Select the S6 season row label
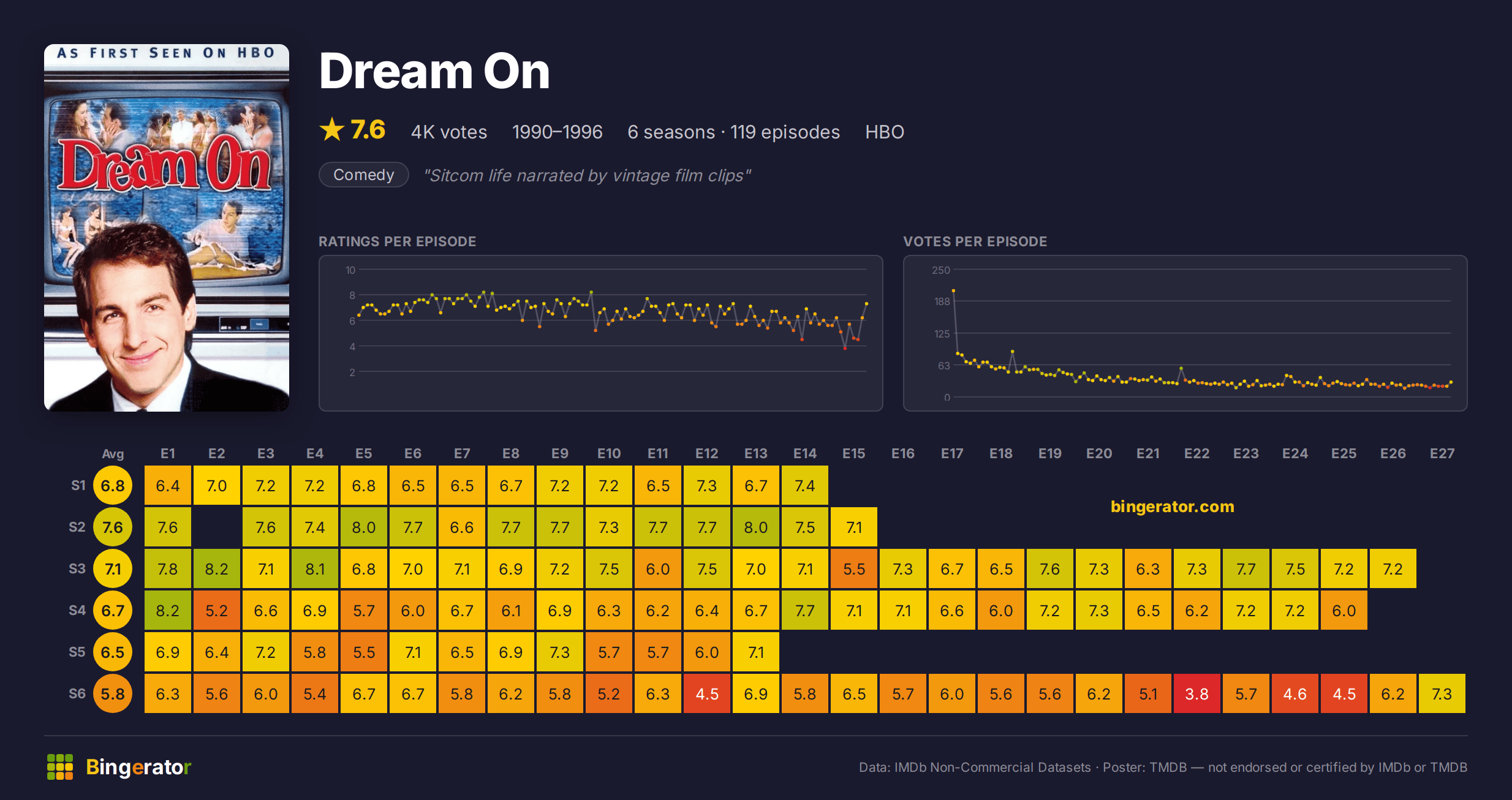Screen dimensions: 1512x800 click(77, 694)
